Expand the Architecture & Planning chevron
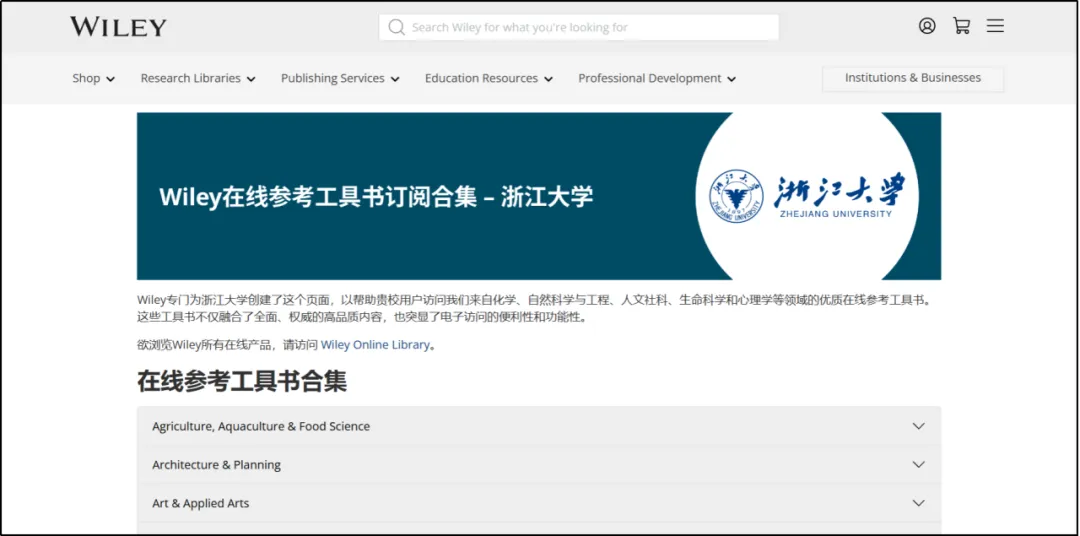1080x536 pixels. [x=918, y=464]
